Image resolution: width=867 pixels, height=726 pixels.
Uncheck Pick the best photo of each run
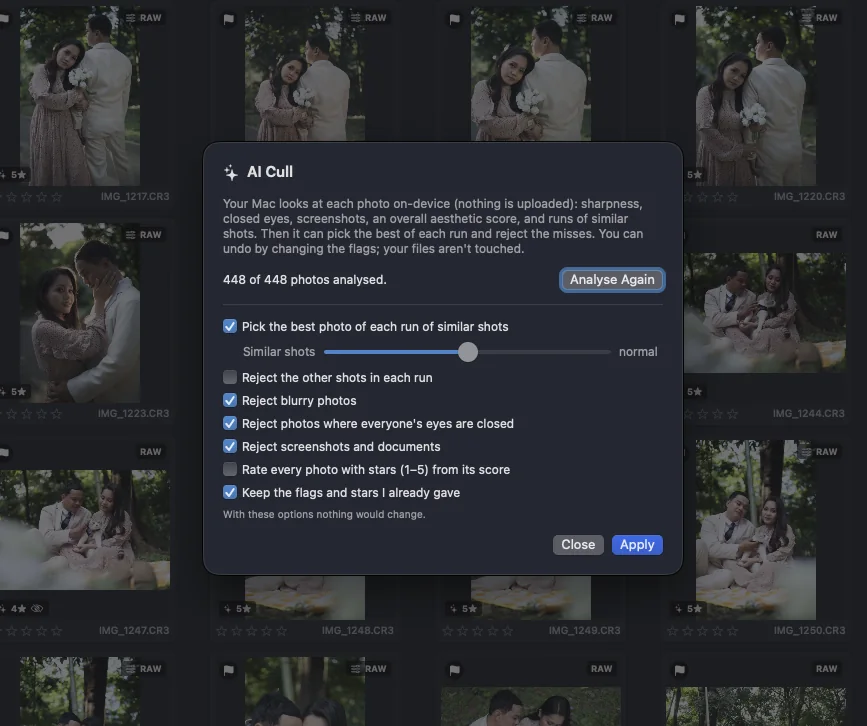230,326
